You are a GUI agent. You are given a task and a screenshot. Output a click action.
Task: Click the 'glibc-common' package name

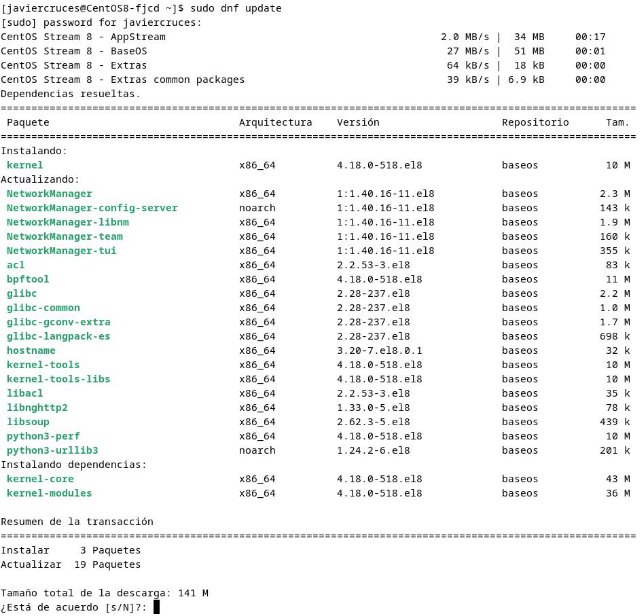point(43,308)
